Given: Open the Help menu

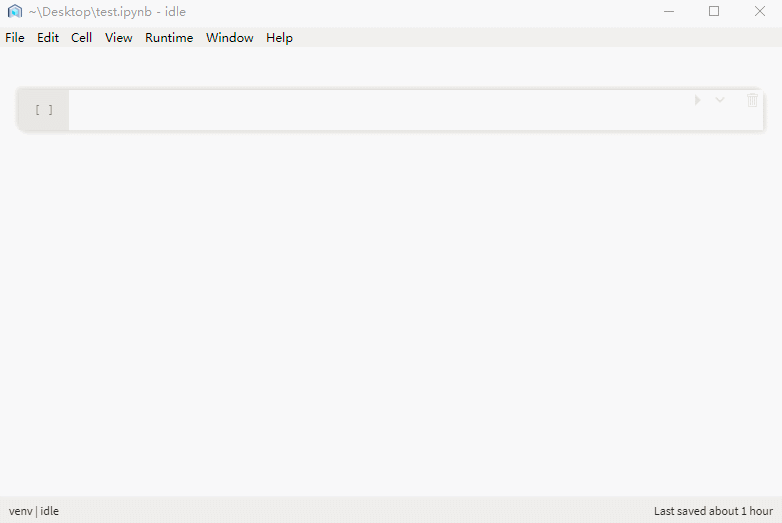Looking at the screenshot, I should [279, 38].
